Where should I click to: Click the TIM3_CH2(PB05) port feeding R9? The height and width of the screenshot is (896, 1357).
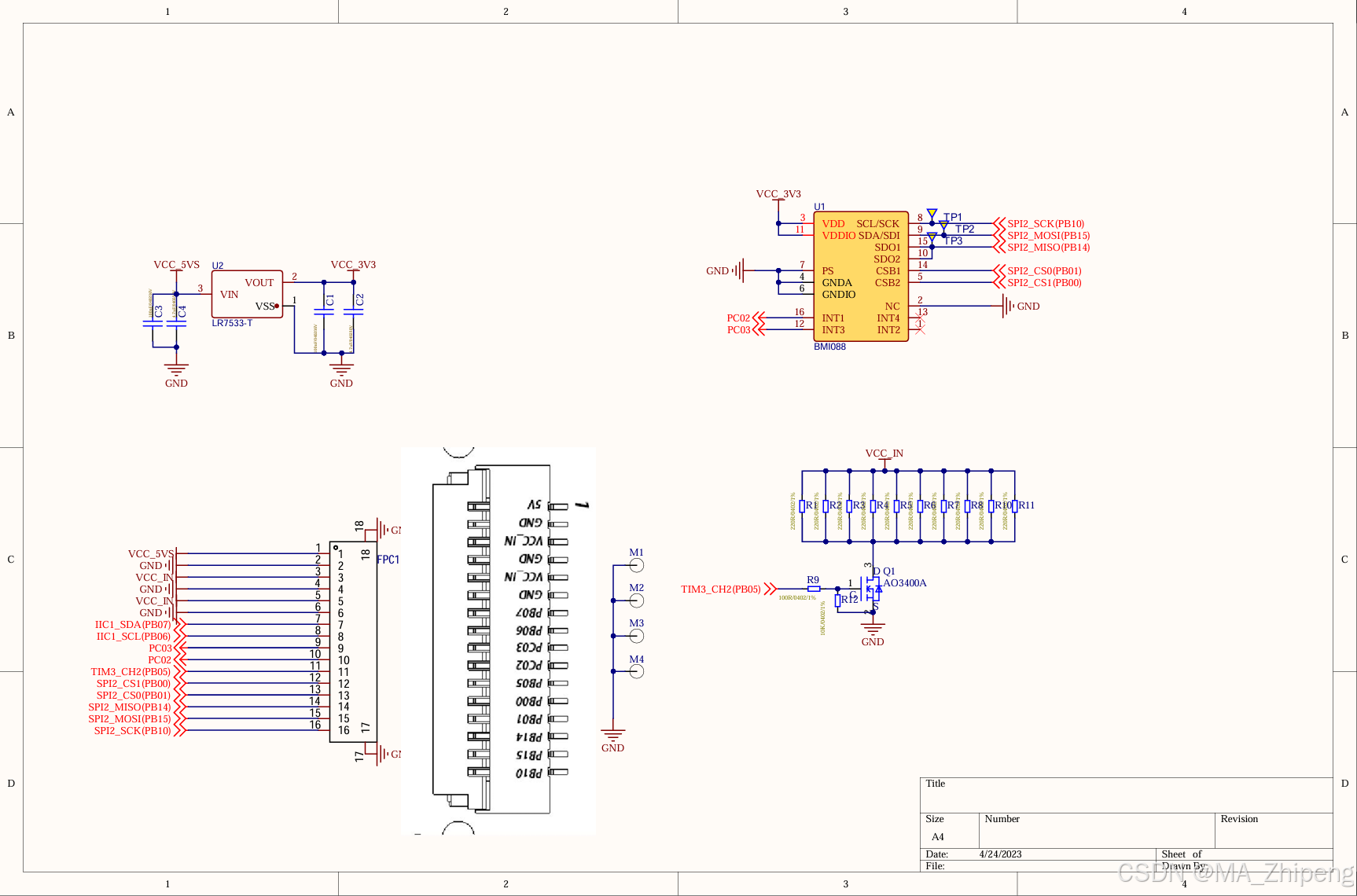[x=729, y=589]
